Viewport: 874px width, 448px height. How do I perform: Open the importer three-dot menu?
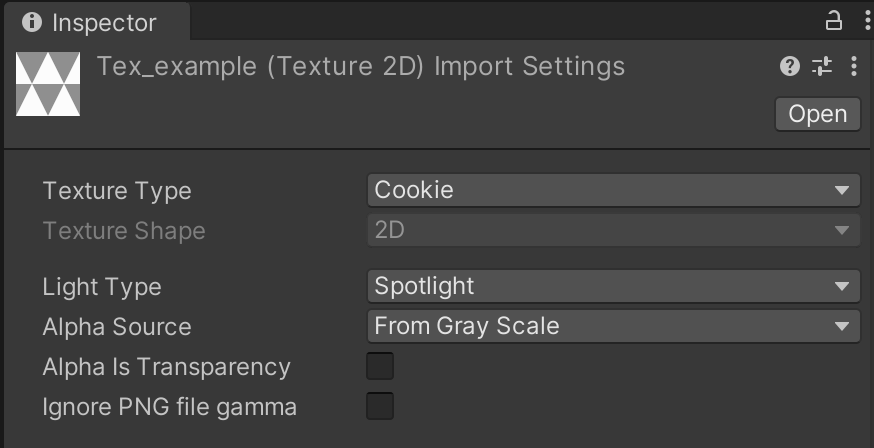pos(854,66)
